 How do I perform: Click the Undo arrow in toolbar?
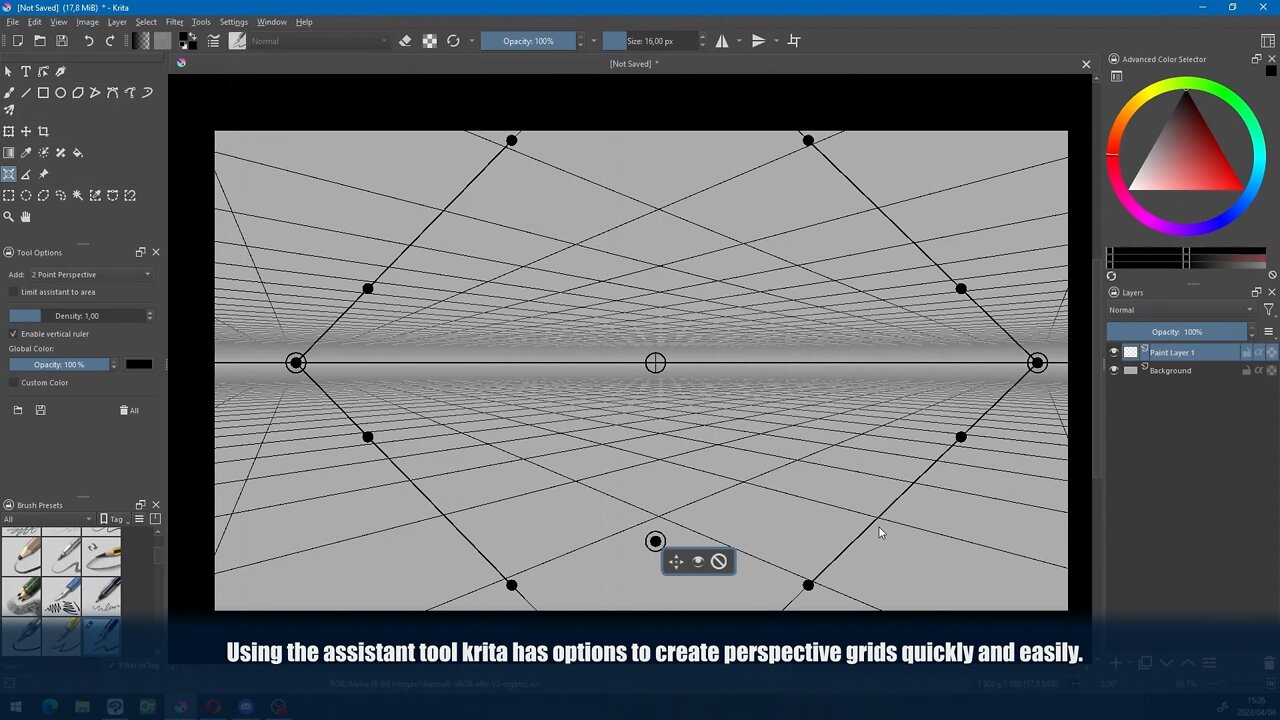(x=89, y=41)
